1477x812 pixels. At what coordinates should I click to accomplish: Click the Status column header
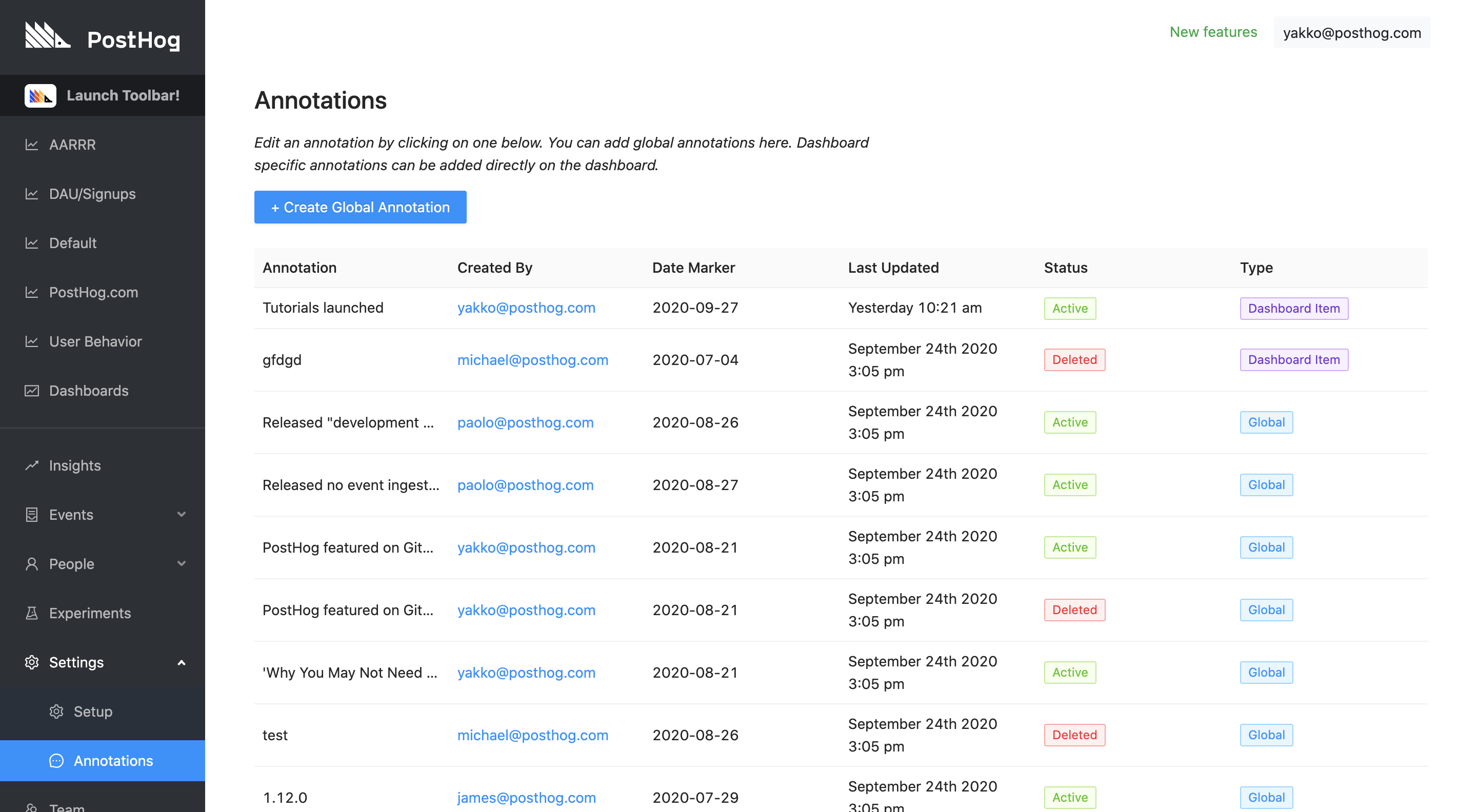coord(1065,268)
